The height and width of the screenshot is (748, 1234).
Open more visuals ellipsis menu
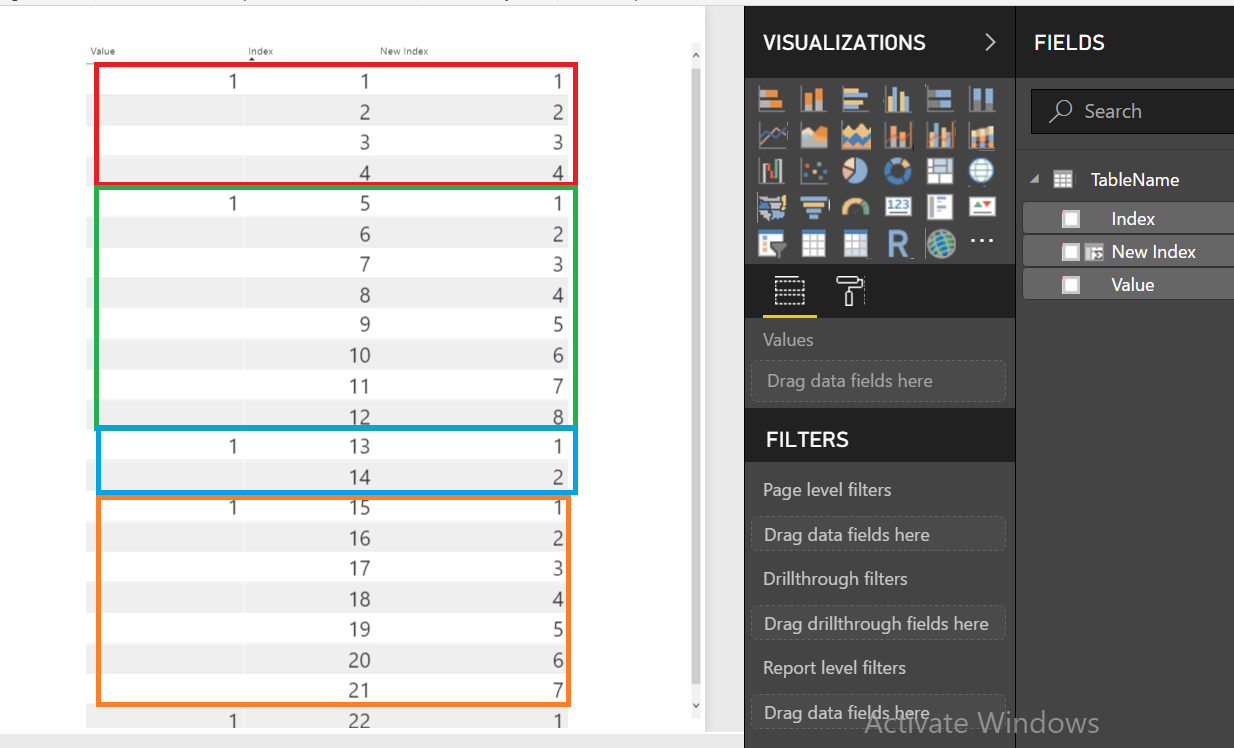[x=982, y=241]
